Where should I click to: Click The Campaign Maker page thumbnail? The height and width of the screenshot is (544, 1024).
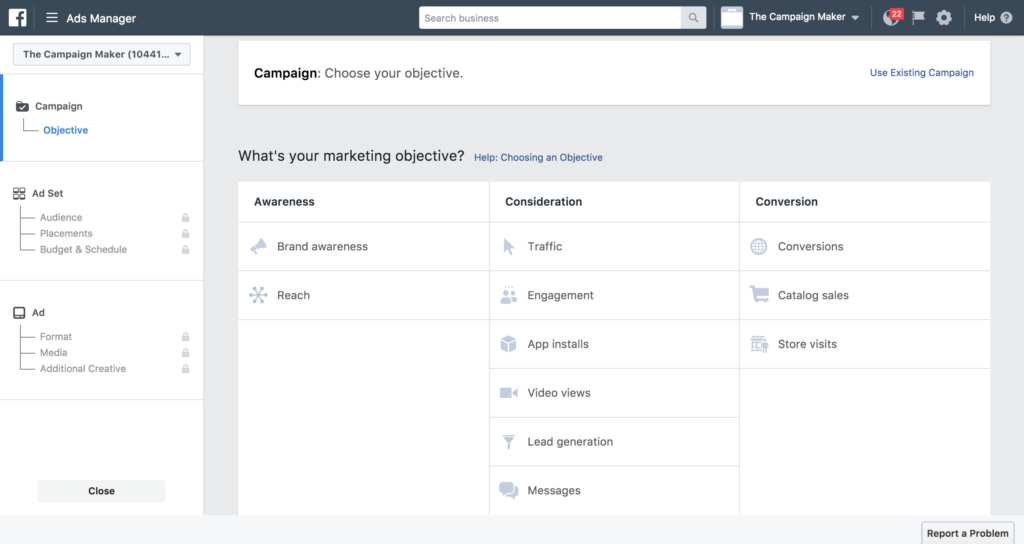[731, 18]
